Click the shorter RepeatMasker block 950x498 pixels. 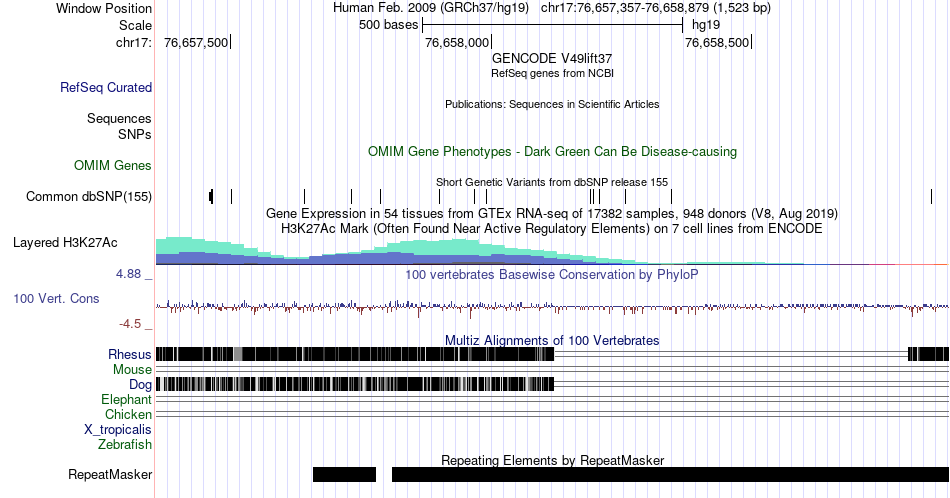[344, 474]
